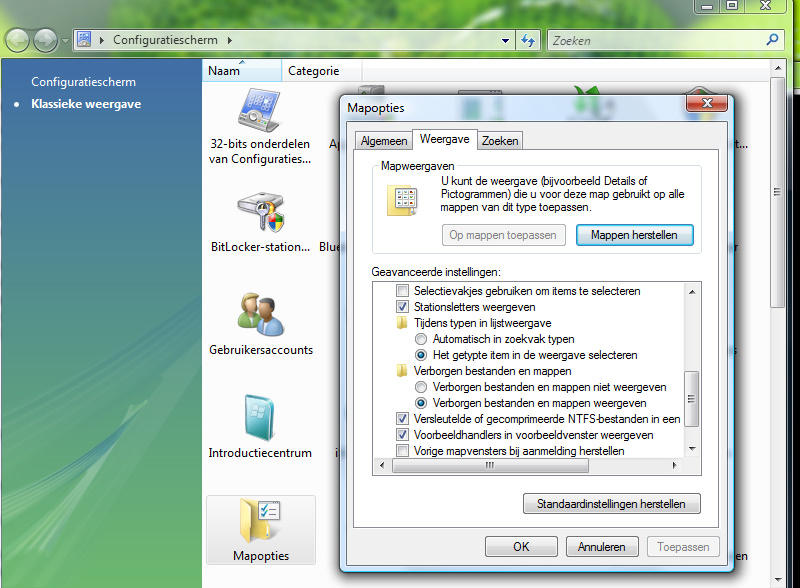Click the main window vertical scrollbar thumb
Screen dimensions: 800x588
pyautogui.click(x=778, y=192)
